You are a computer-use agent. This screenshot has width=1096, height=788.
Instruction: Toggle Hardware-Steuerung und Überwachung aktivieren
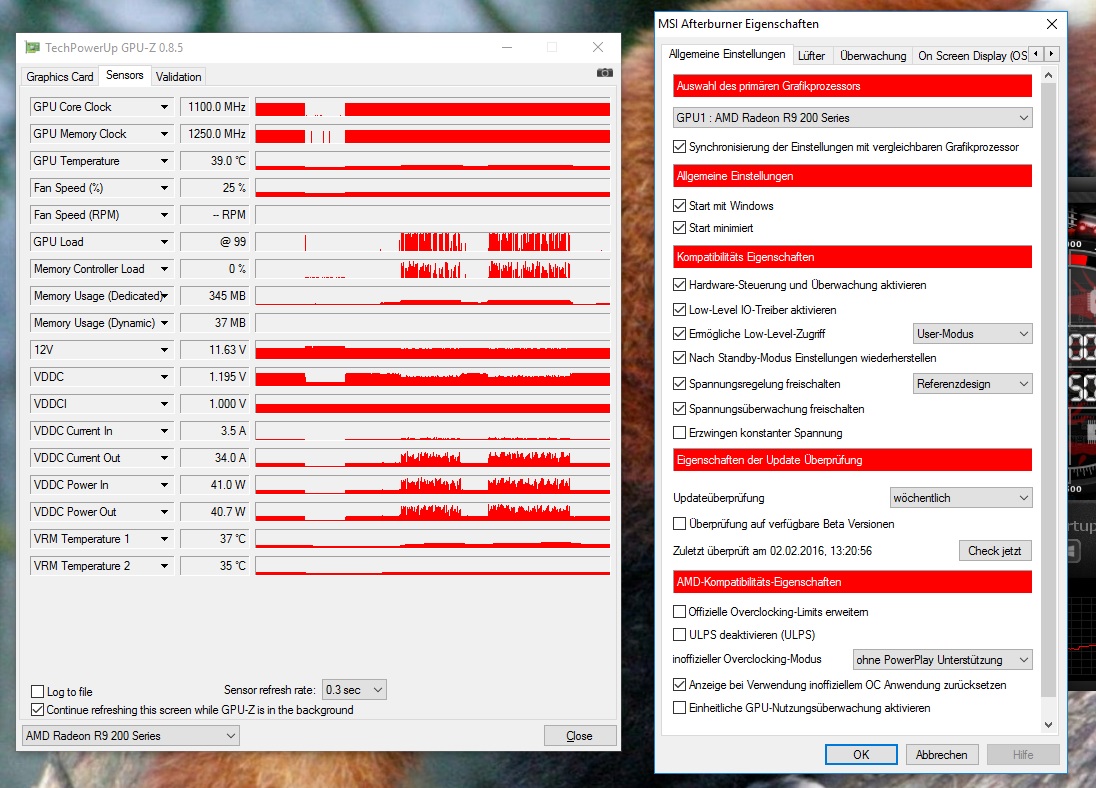[679, 285]
